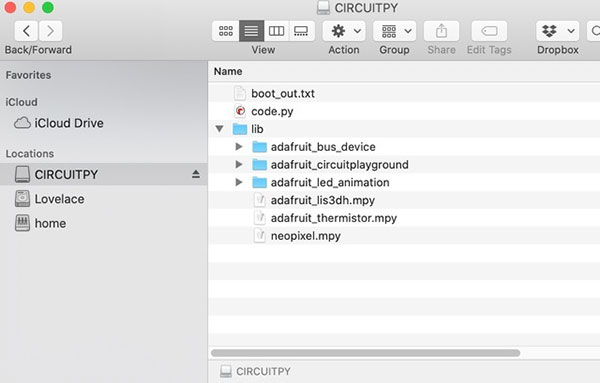Screen dimensions: 600x383
Task: Eject the CIRCUITPY volume
Action: (196, 174)
